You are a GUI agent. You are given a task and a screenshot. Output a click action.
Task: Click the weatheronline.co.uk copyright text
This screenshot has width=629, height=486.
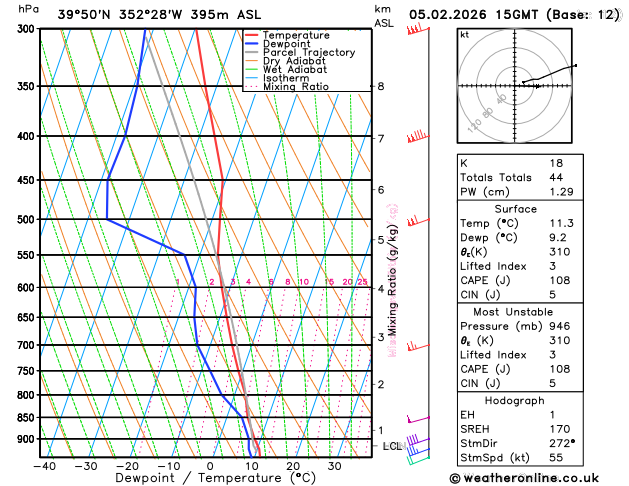pyautogui.click(x=525, y=478)
